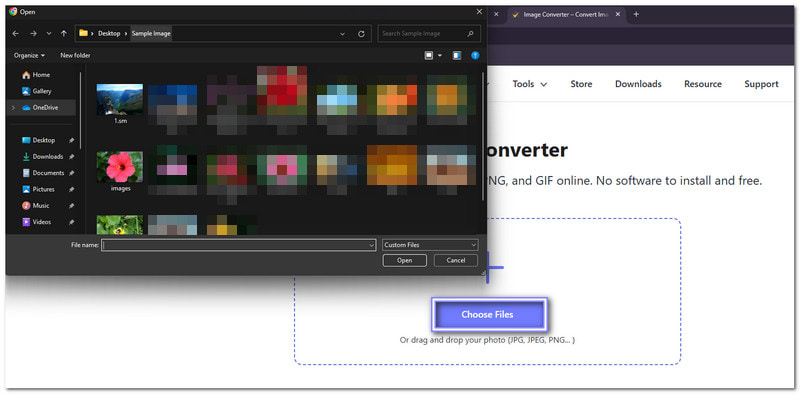The height and width of the screenshot is (394, 800).
Task: Click the folder icon in address bar
Action: pos(83,33)
